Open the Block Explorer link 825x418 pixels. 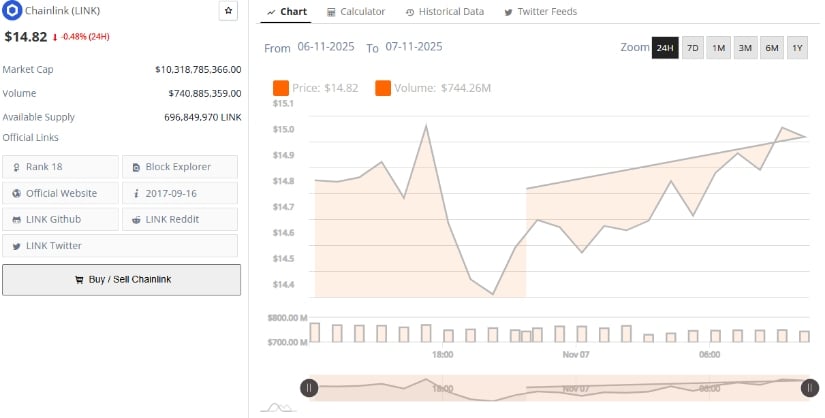click(180, 167)
